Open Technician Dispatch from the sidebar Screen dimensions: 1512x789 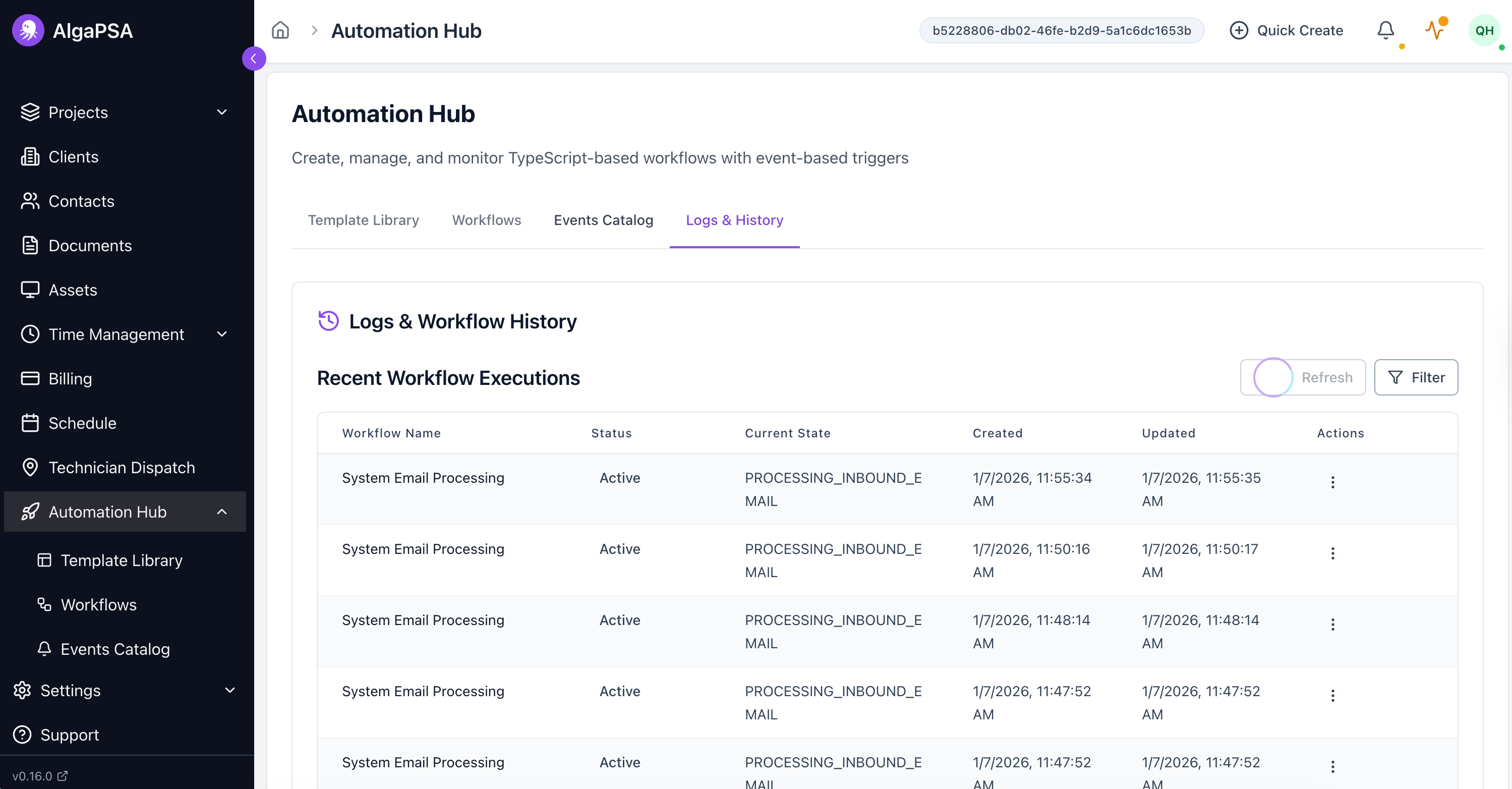(122, 467)
